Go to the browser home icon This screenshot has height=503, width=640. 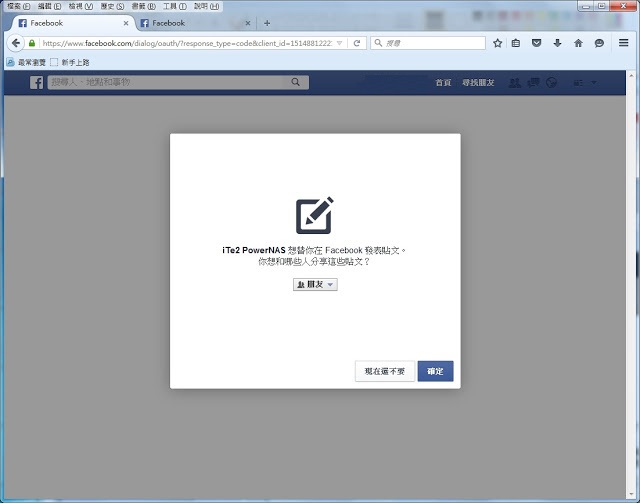click(x=578, y=43)
